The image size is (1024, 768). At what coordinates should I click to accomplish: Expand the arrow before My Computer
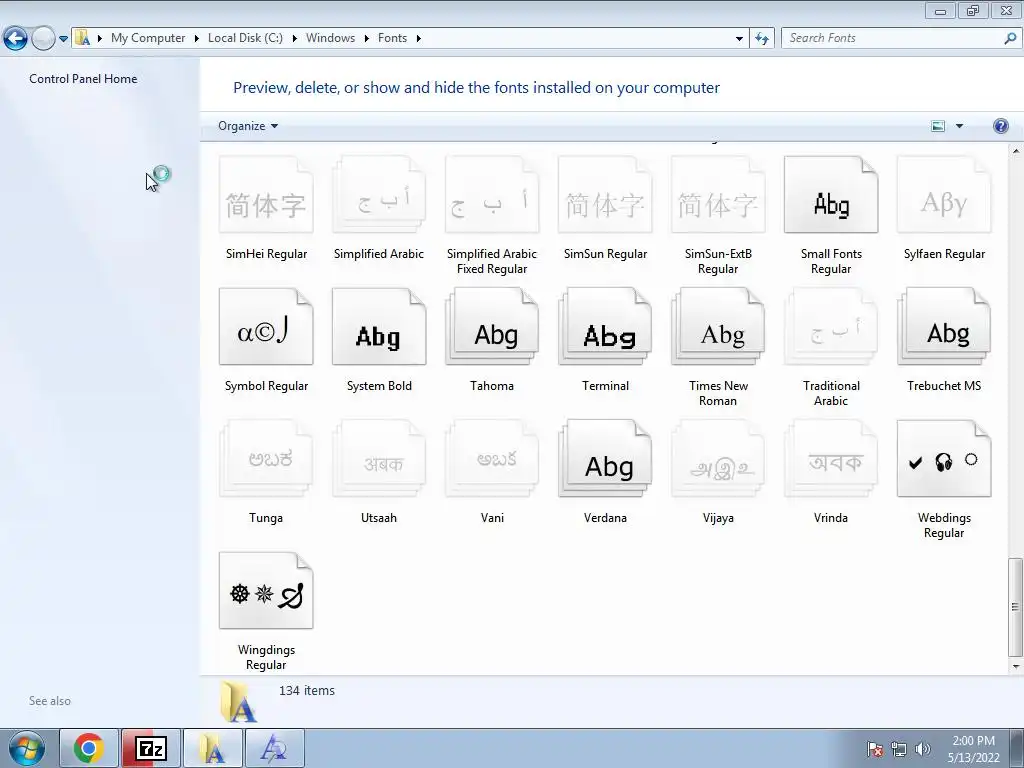coord(99,39)
